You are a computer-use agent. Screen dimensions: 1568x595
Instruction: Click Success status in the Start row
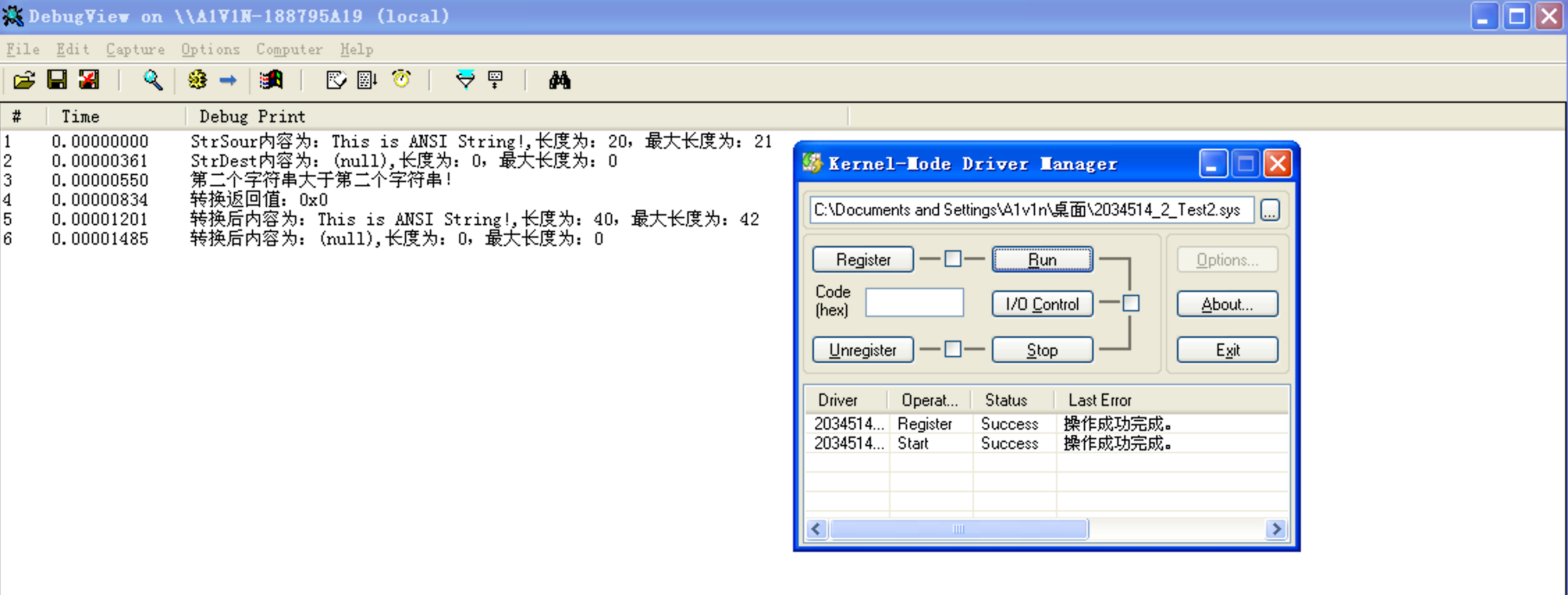pos(1009,443)
